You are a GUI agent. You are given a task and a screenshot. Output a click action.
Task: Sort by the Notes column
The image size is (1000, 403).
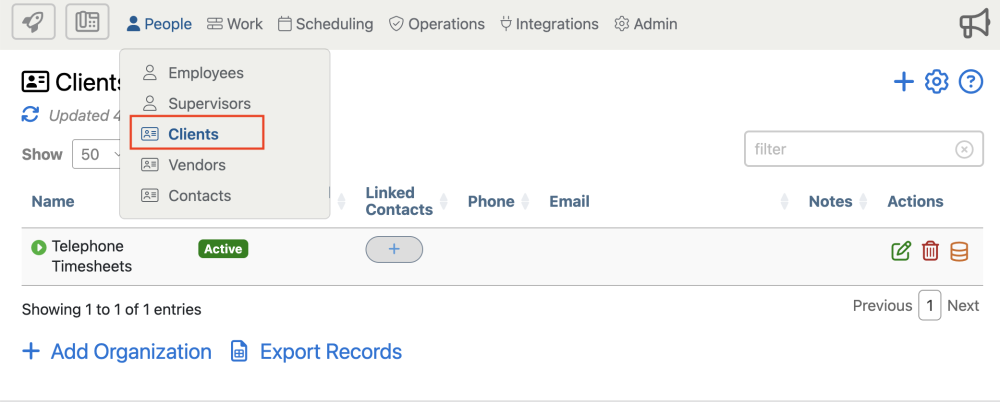[830, 201]
